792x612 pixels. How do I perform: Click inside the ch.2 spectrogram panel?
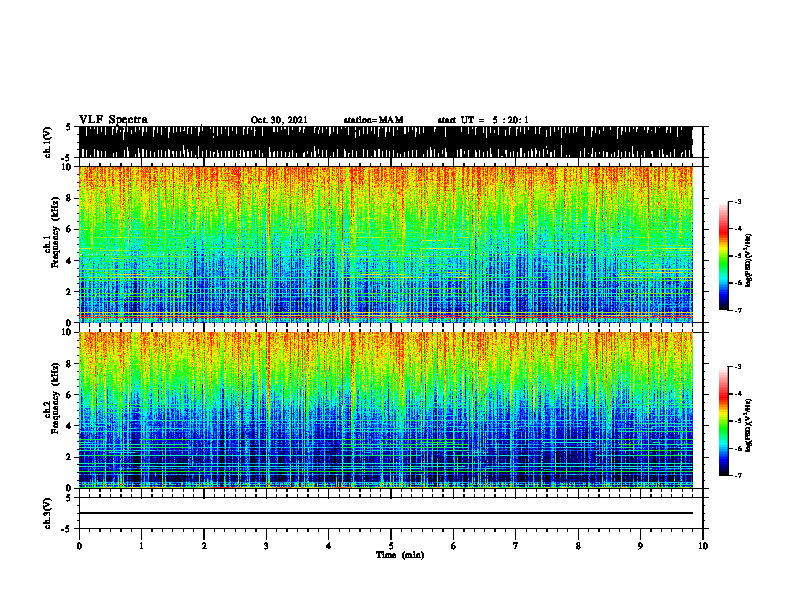click(x=385, y=410)
